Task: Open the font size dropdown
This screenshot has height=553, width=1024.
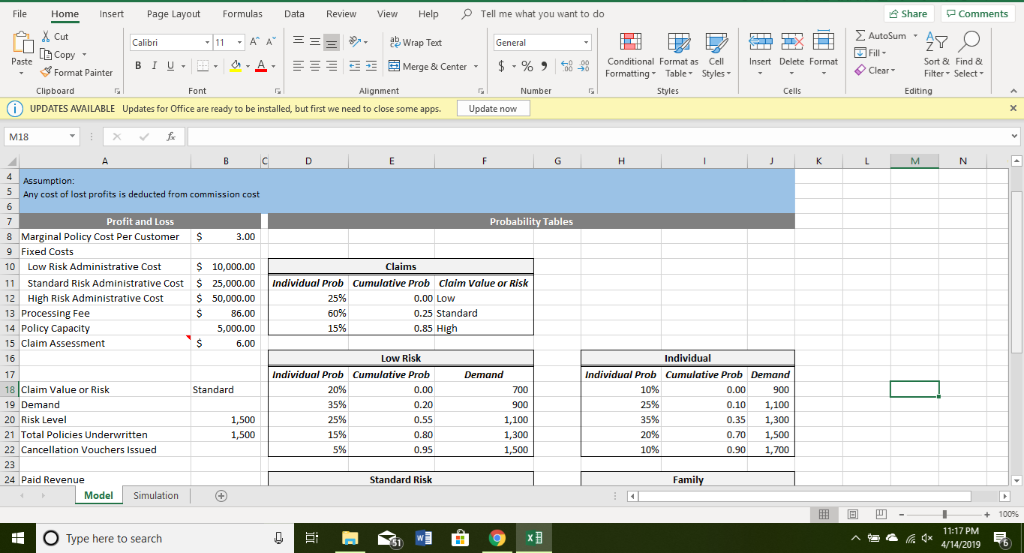Action: [x=240, y=42]
